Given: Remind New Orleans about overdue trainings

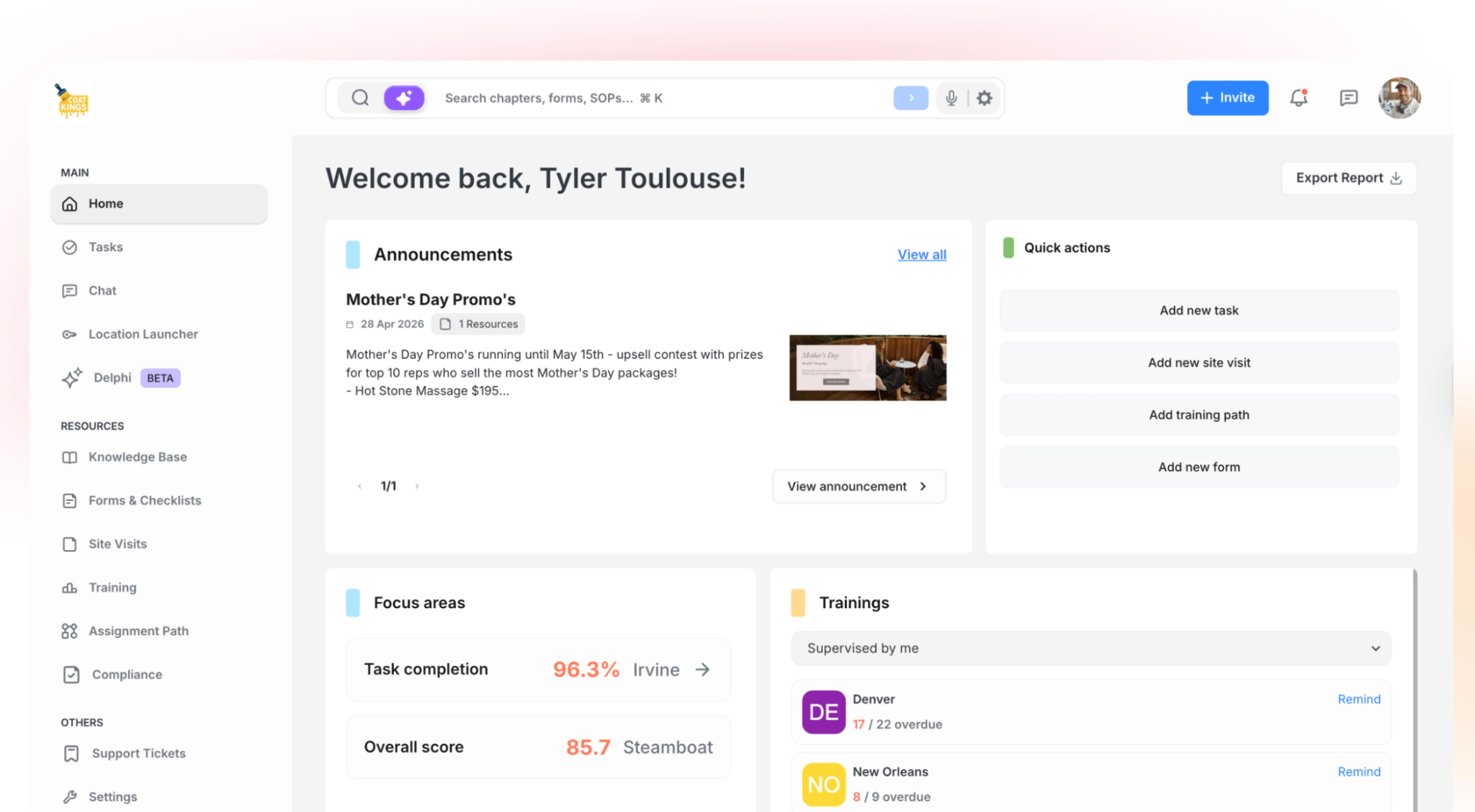Looking at the screenshot, I should click(x=1359, y=772).
